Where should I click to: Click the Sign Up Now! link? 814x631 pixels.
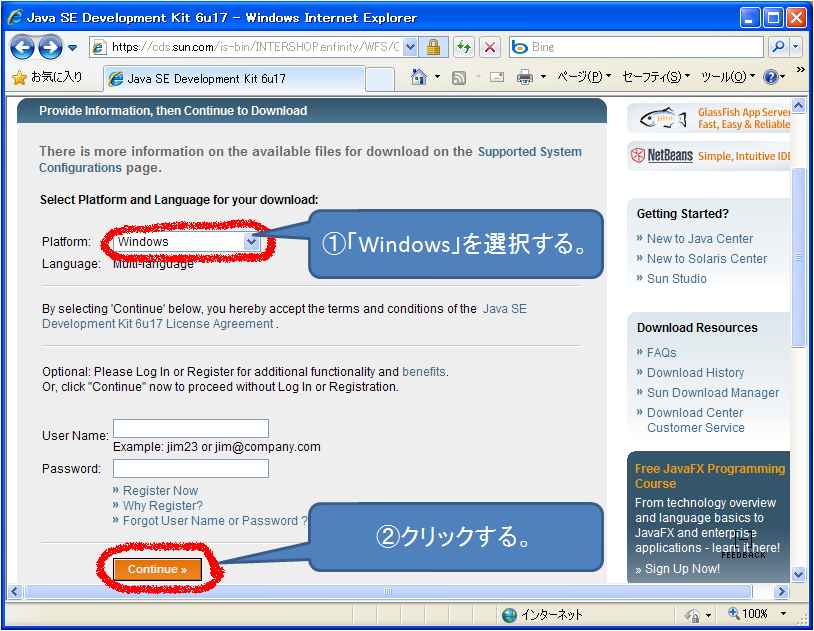point(682,569)
